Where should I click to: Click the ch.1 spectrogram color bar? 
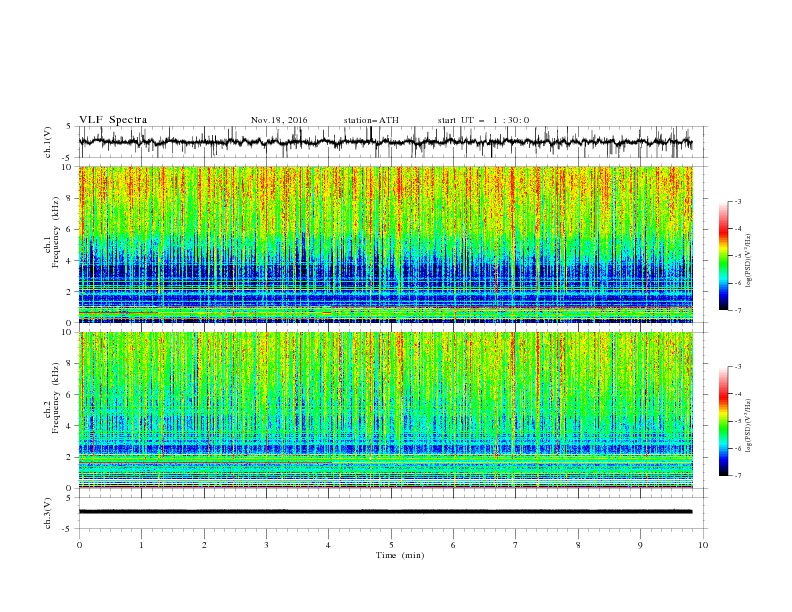point(723,256)
